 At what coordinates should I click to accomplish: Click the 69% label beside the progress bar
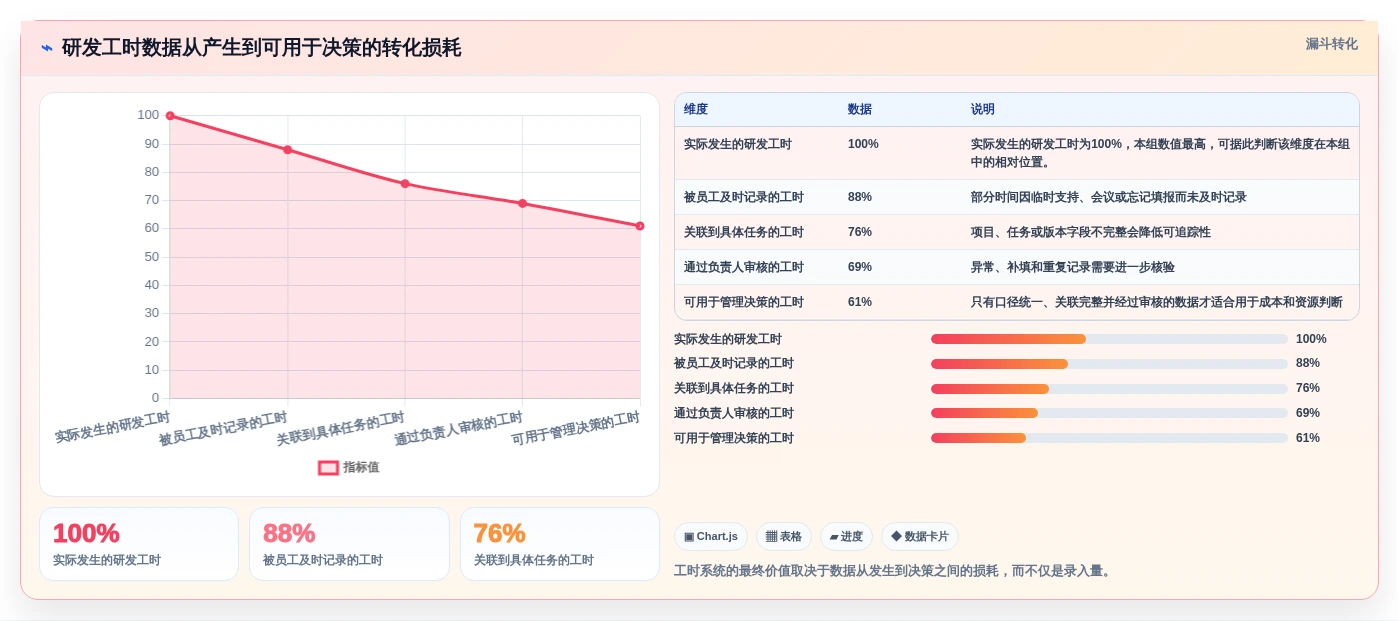click(x=1308, y=413)
